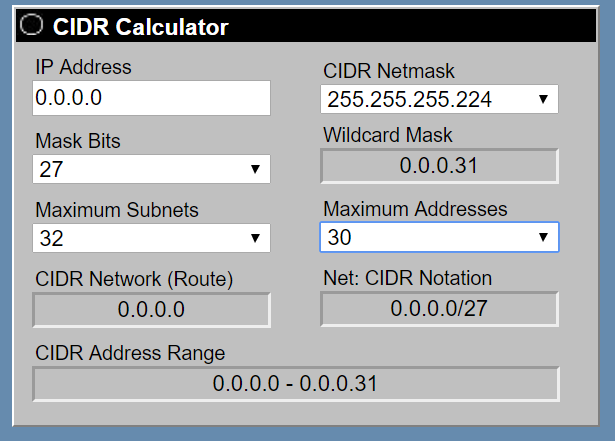This screenshot has height=441, width=615.
Task: Click the CIDR Address Range output field
Action: (x=295, y=383)
